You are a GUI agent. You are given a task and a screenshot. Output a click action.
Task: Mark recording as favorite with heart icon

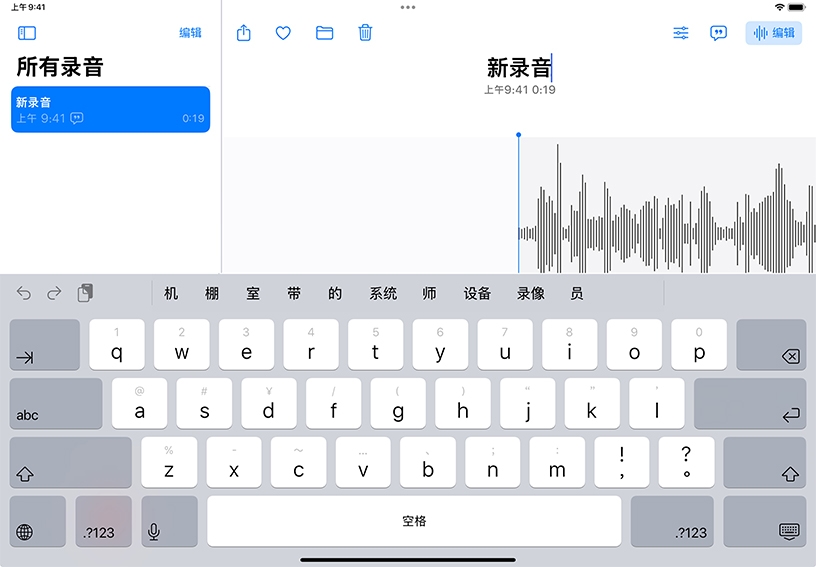coord(283,33)
